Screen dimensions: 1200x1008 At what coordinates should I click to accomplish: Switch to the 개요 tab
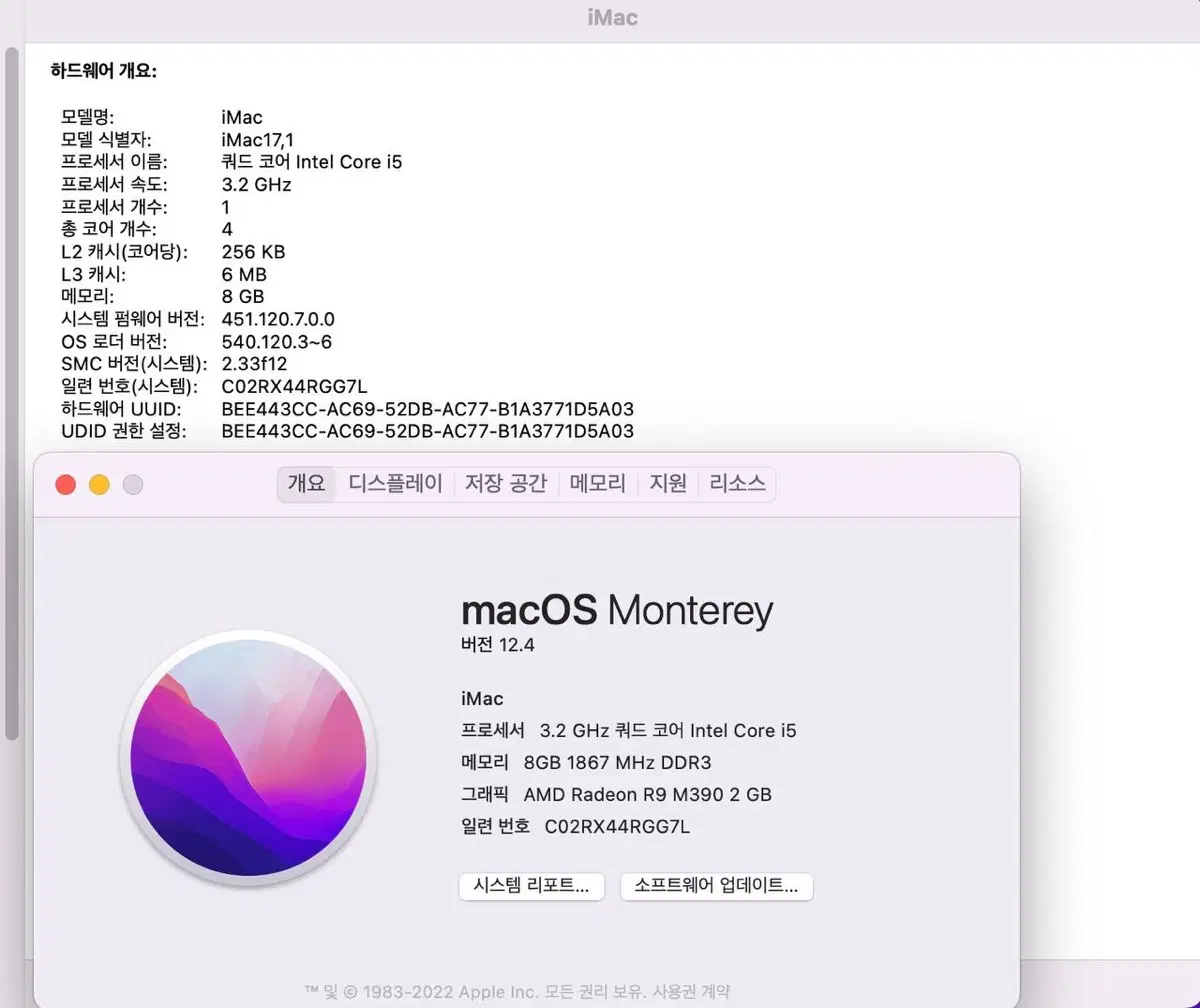coord(307,484)
